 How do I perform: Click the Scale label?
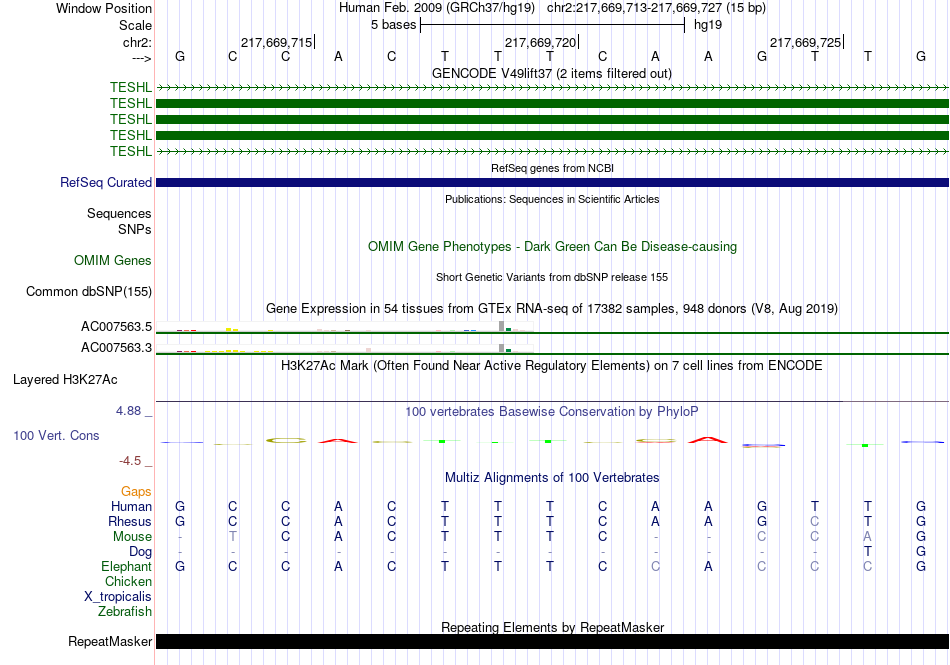pos(135,25)
